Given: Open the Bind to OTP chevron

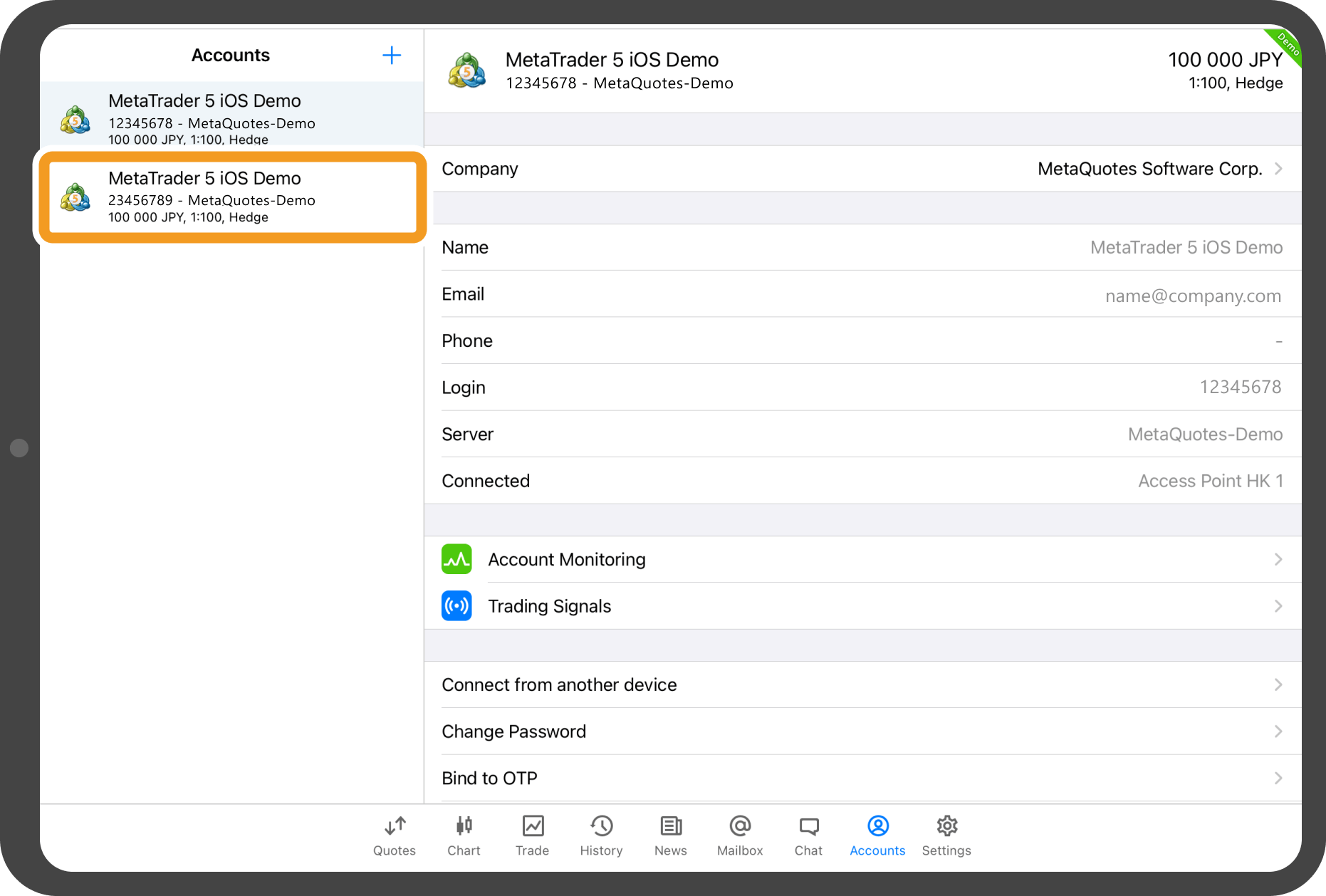Looking at the screenshot, I should coord(1278,778).
